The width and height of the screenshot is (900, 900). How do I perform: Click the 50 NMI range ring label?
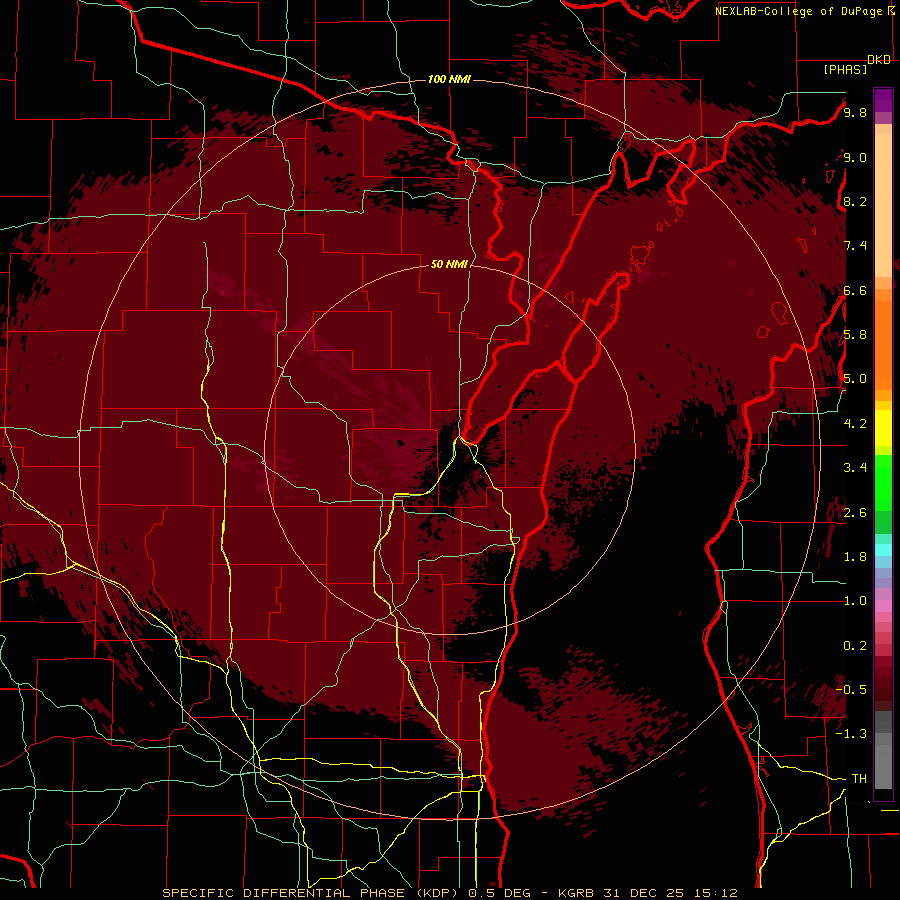449,264
